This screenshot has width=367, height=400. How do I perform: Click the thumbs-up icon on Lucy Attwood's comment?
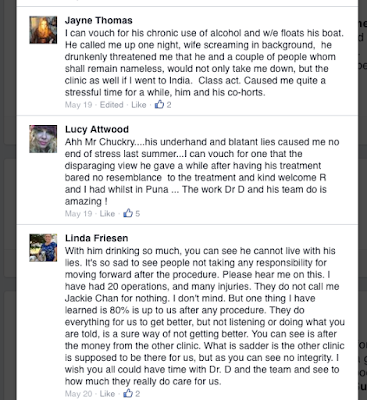128,213
